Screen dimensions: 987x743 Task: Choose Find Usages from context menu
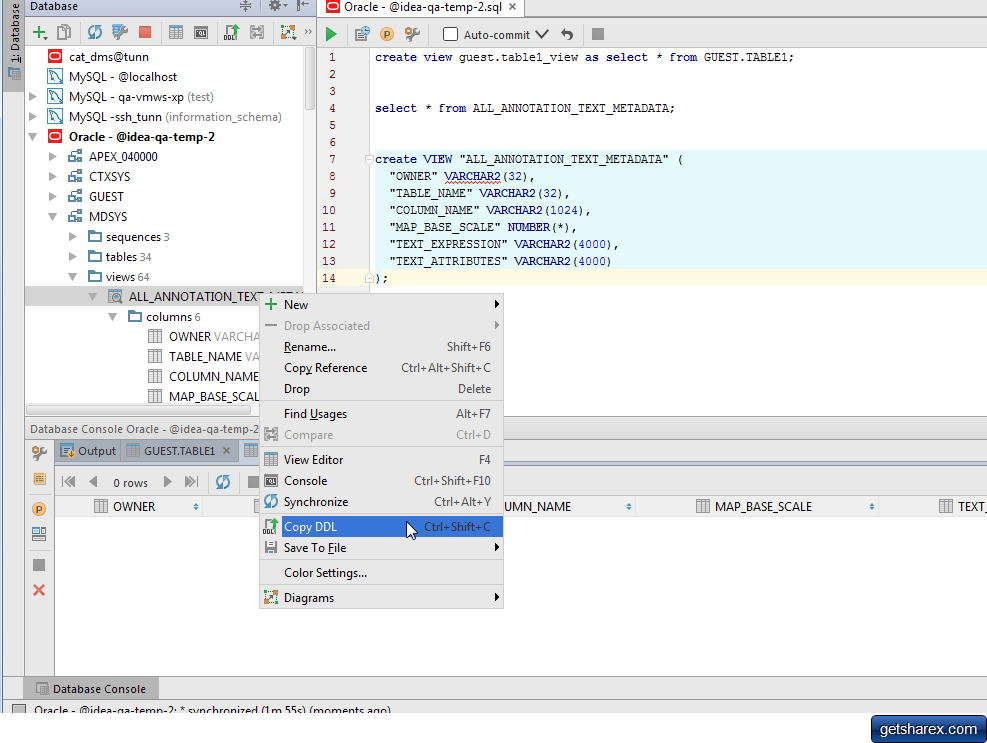click(381, 414)
